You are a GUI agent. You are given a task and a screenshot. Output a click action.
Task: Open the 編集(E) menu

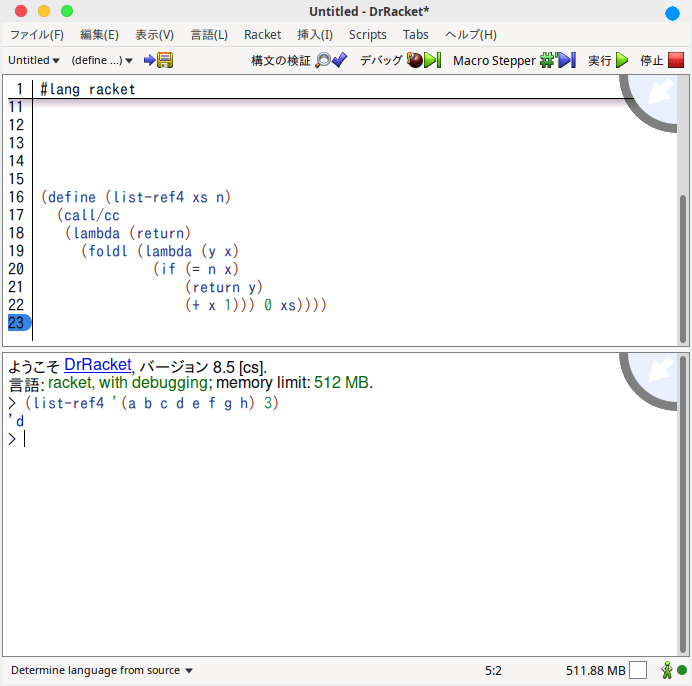click(x=99, y=34)
